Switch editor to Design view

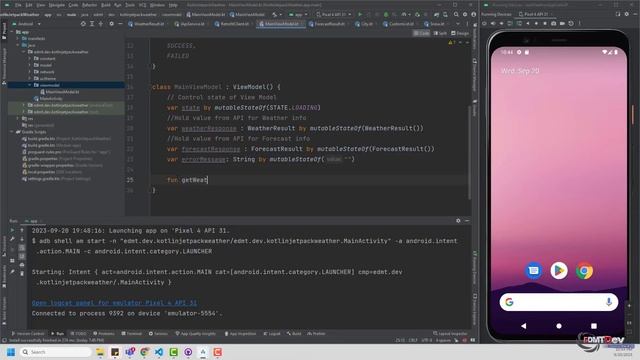(460, 33)
